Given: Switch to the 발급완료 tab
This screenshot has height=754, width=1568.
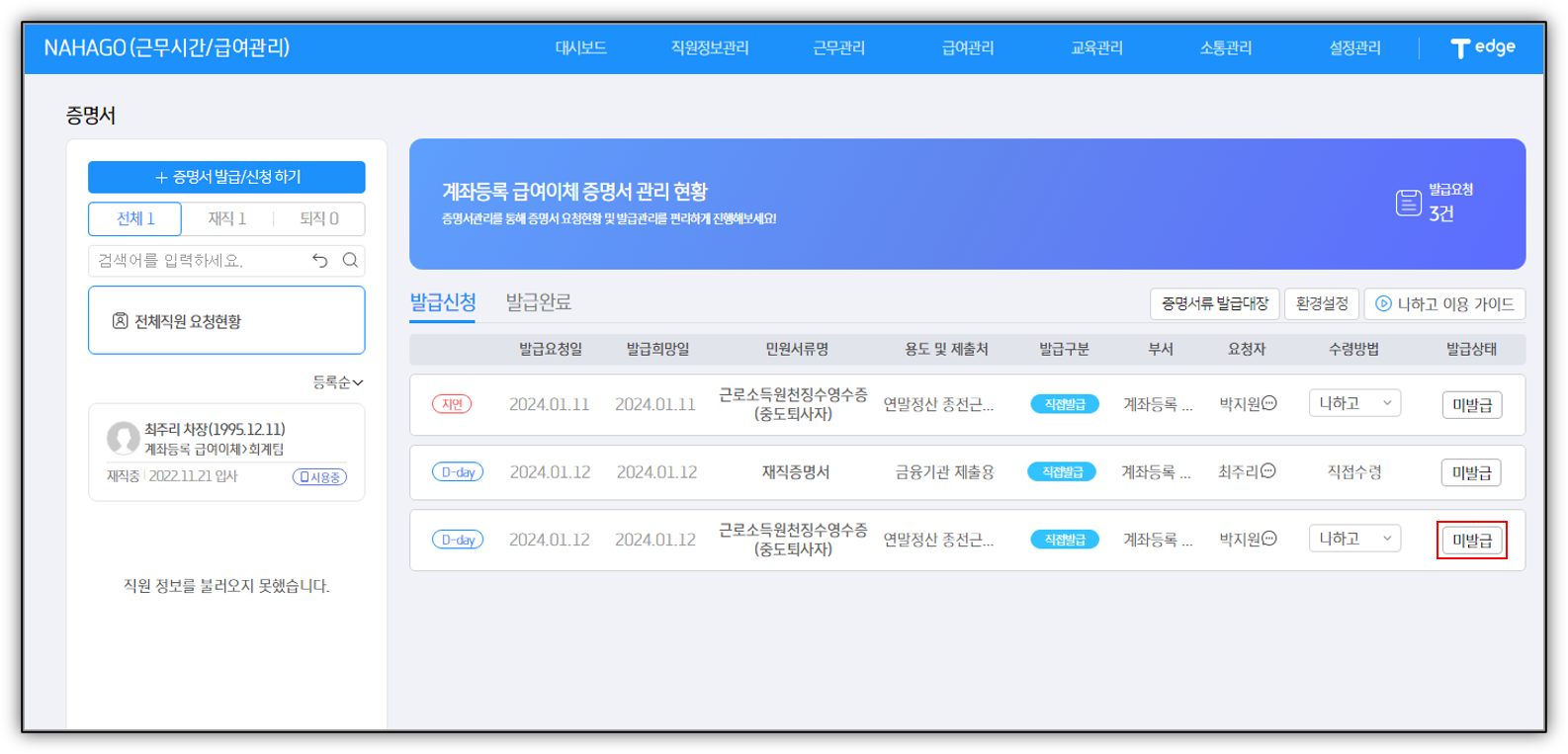Looking at the screenshot, I should click(x=539, y=302).
